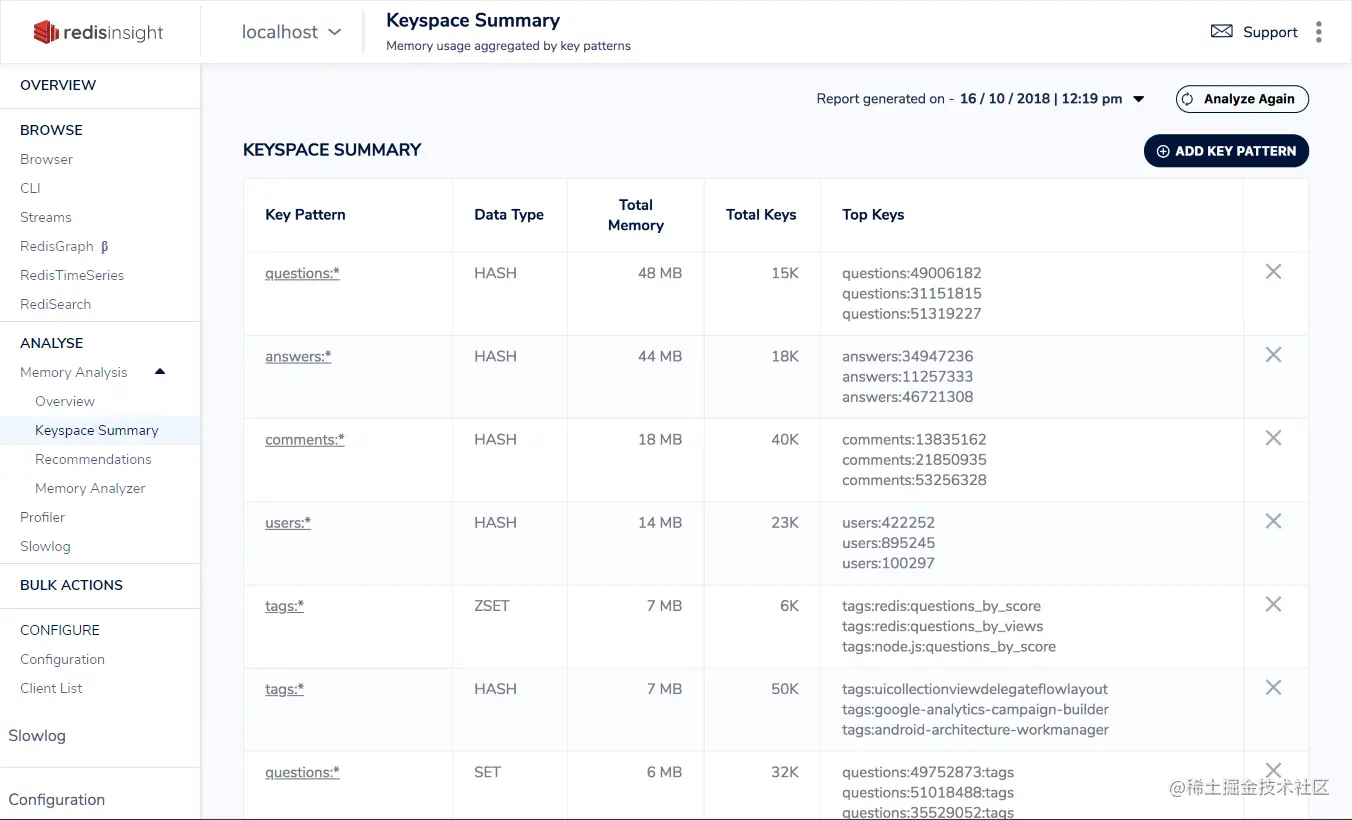Click the Top Keys column header
Screen dimensions: 1352x820
click(x=873, y=214)
